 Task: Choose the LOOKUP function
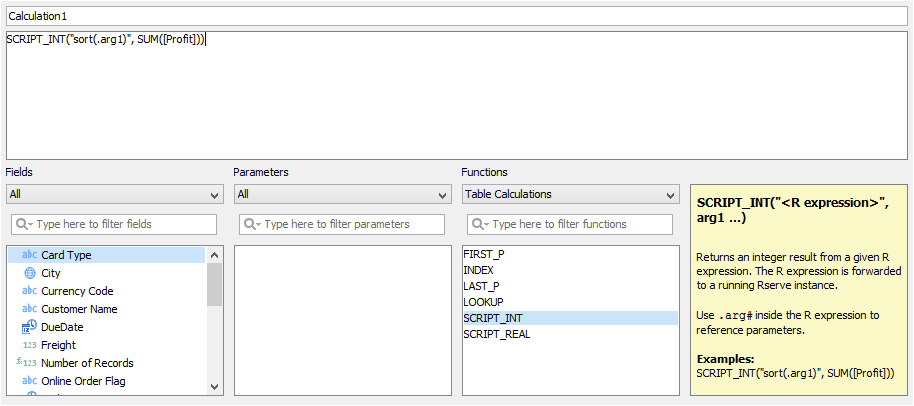point(483,302)
